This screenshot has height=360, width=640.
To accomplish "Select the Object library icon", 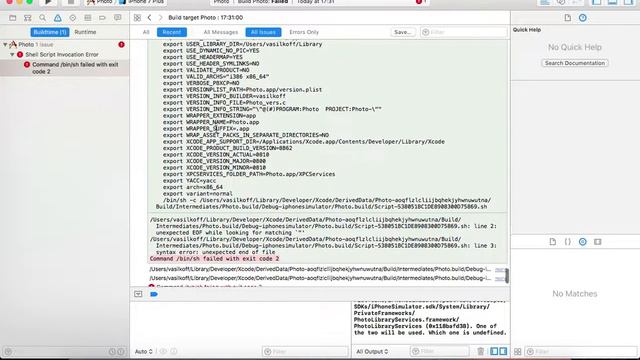I will (582, 242).
